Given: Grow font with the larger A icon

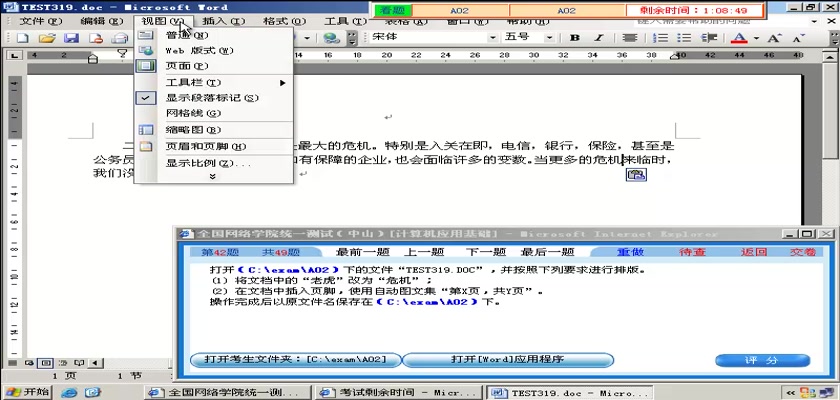Looking at the screenshot, I should click(x=775, y=38).
